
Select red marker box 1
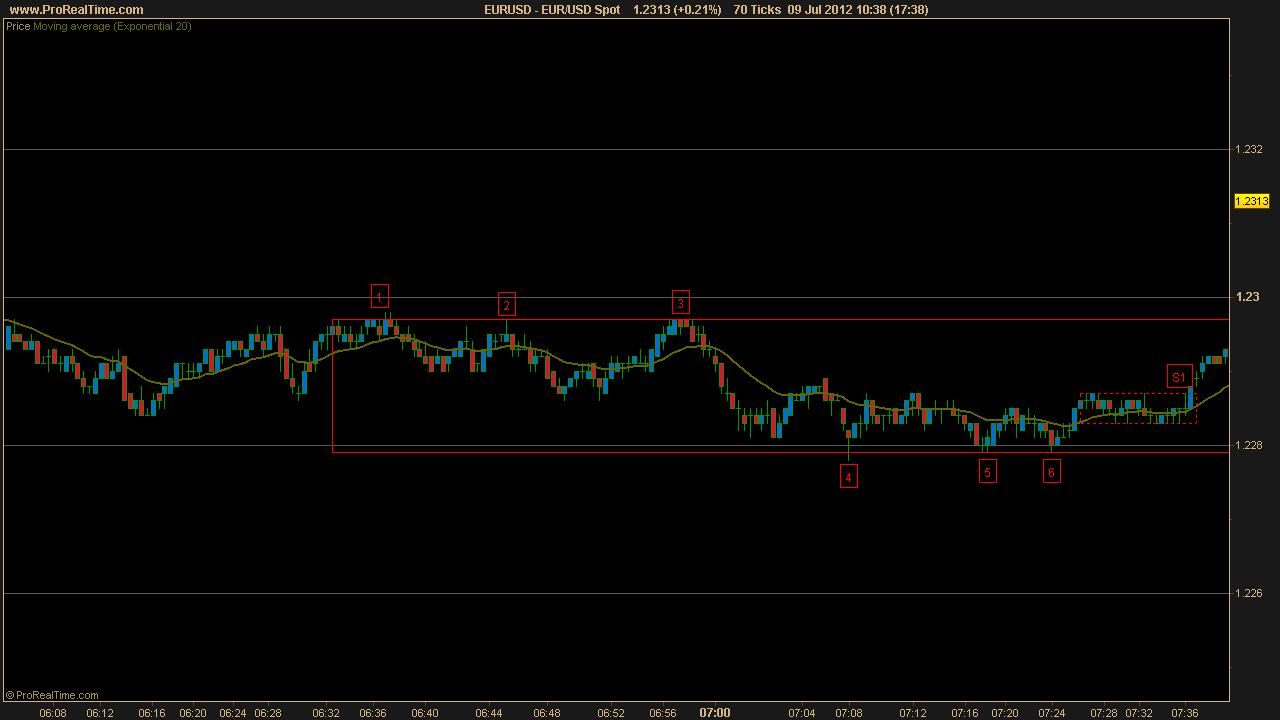[x=379, y=296]
